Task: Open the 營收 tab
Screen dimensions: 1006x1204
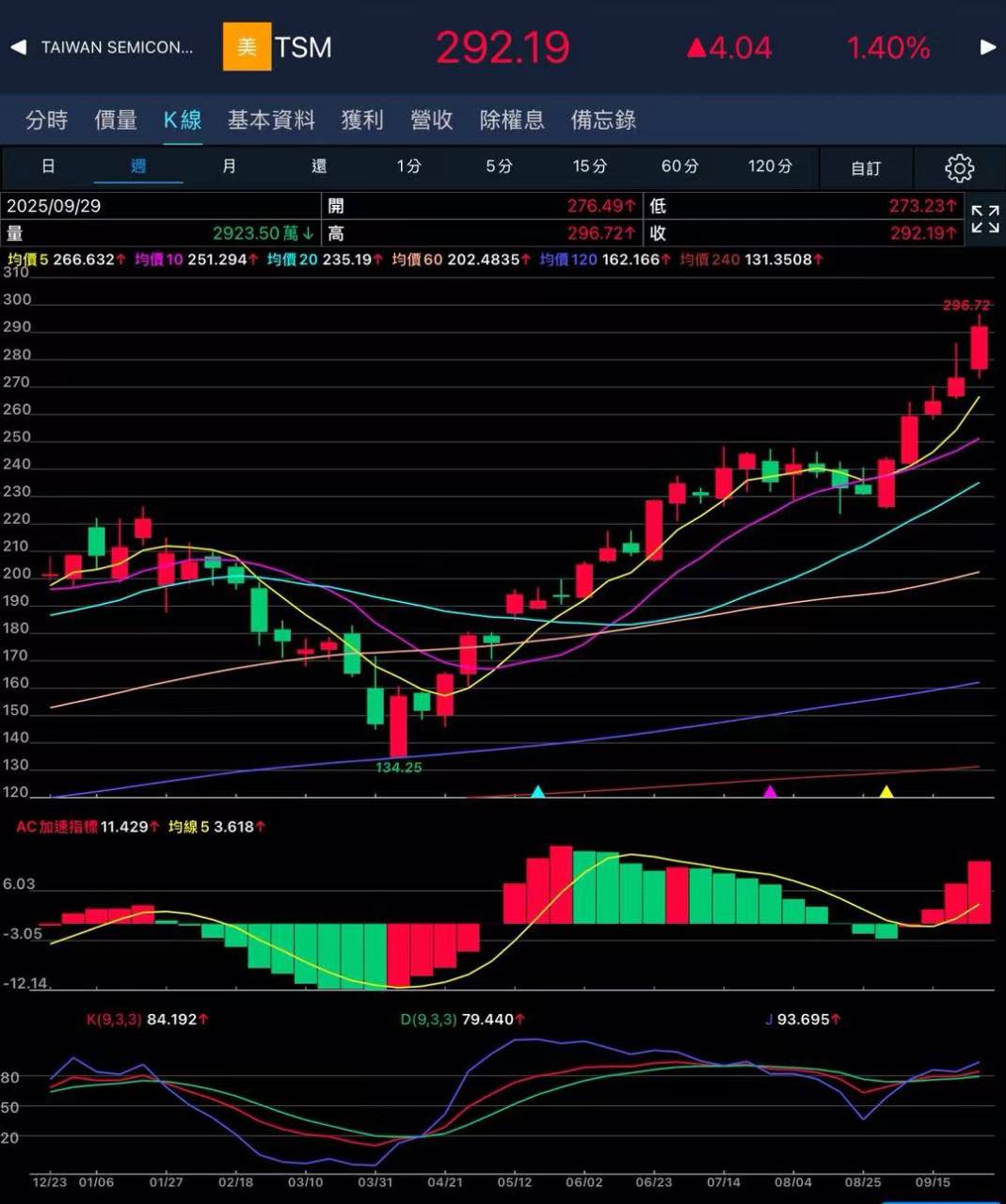Action: point(432,119)
